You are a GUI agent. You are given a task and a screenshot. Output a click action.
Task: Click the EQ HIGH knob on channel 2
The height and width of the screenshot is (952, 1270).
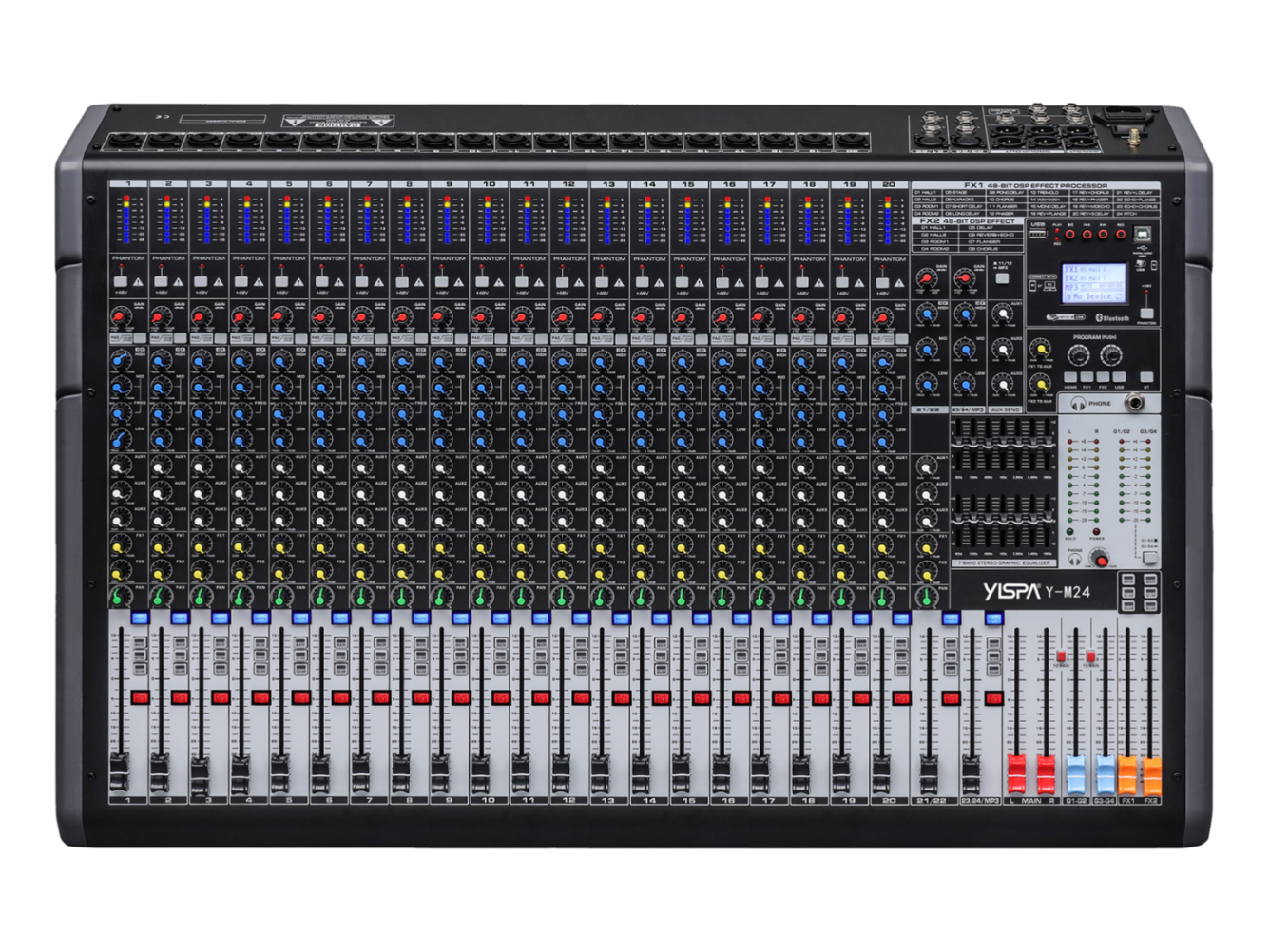pos(162,361)
